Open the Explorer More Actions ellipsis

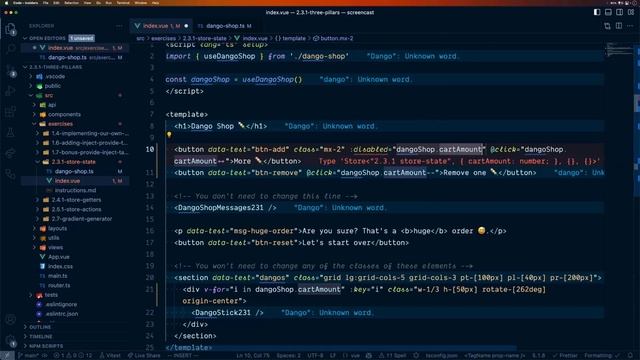click(119, 26)
